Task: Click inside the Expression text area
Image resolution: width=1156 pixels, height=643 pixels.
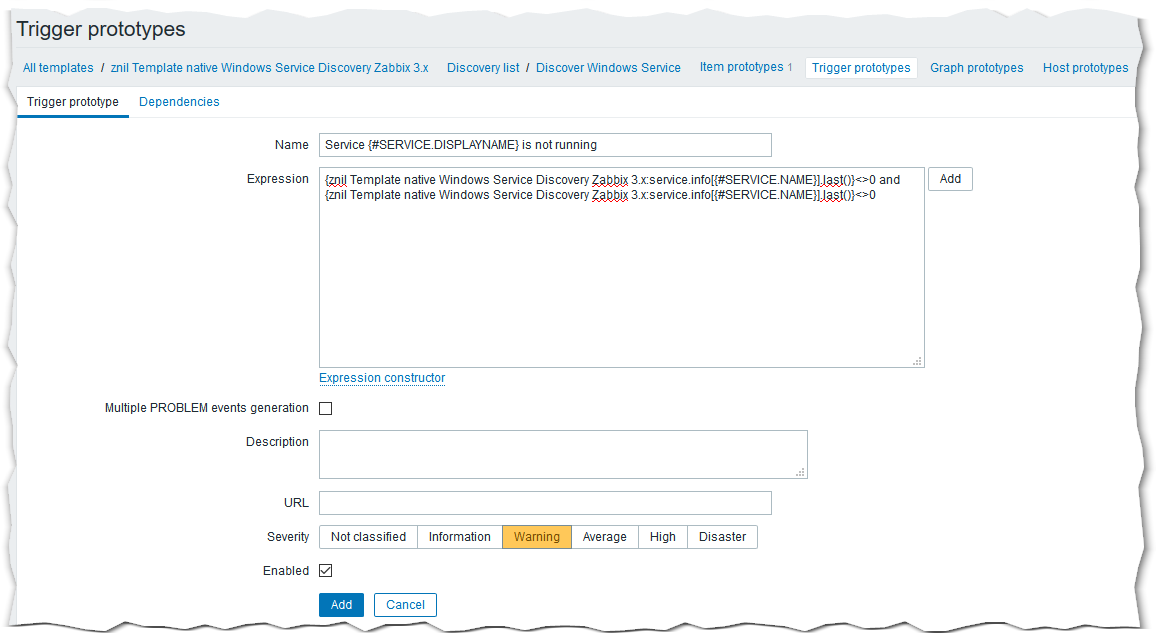Action: click(x=620, y=280)
